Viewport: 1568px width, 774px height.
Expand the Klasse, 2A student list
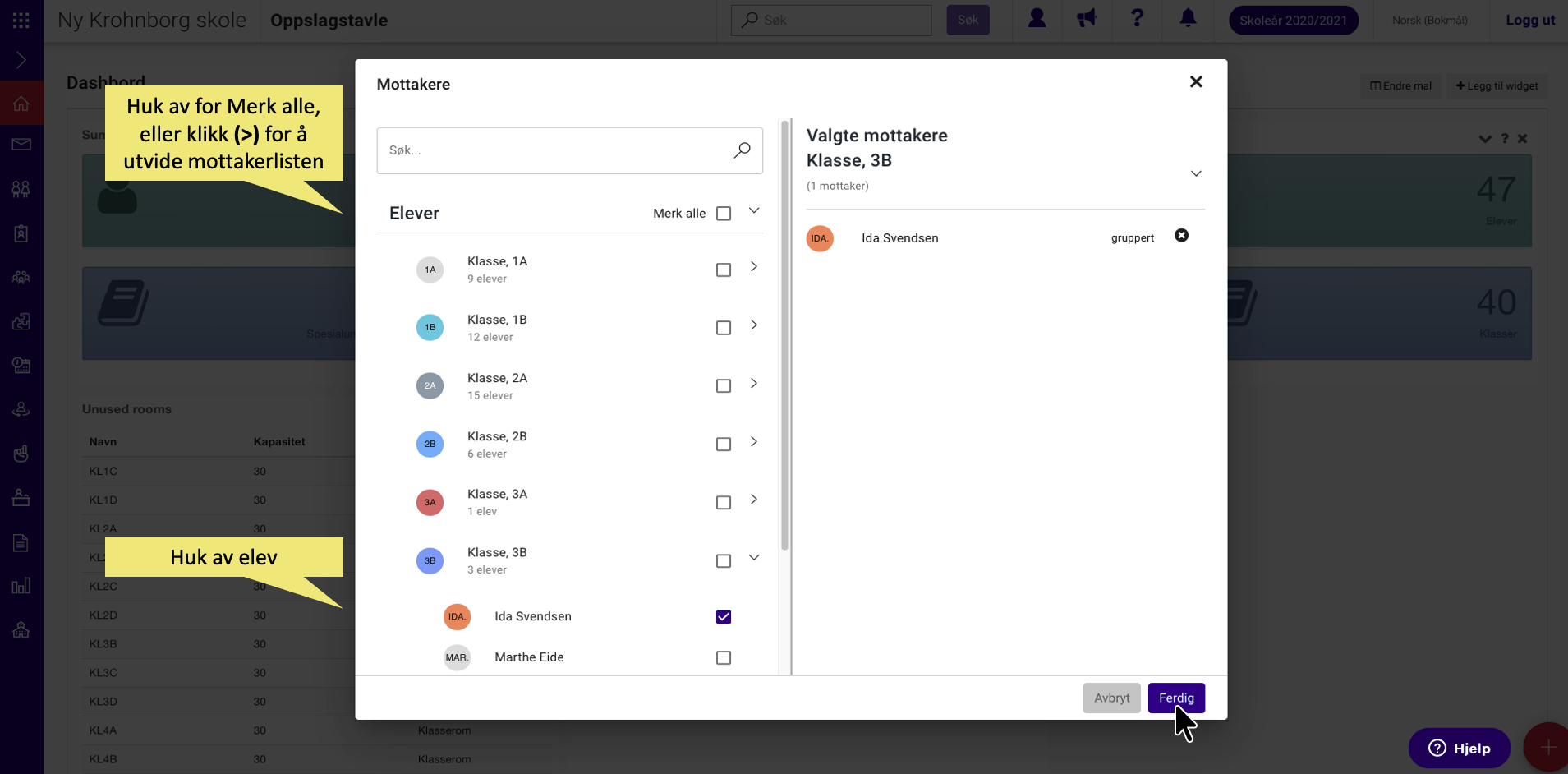coord(754,384)
